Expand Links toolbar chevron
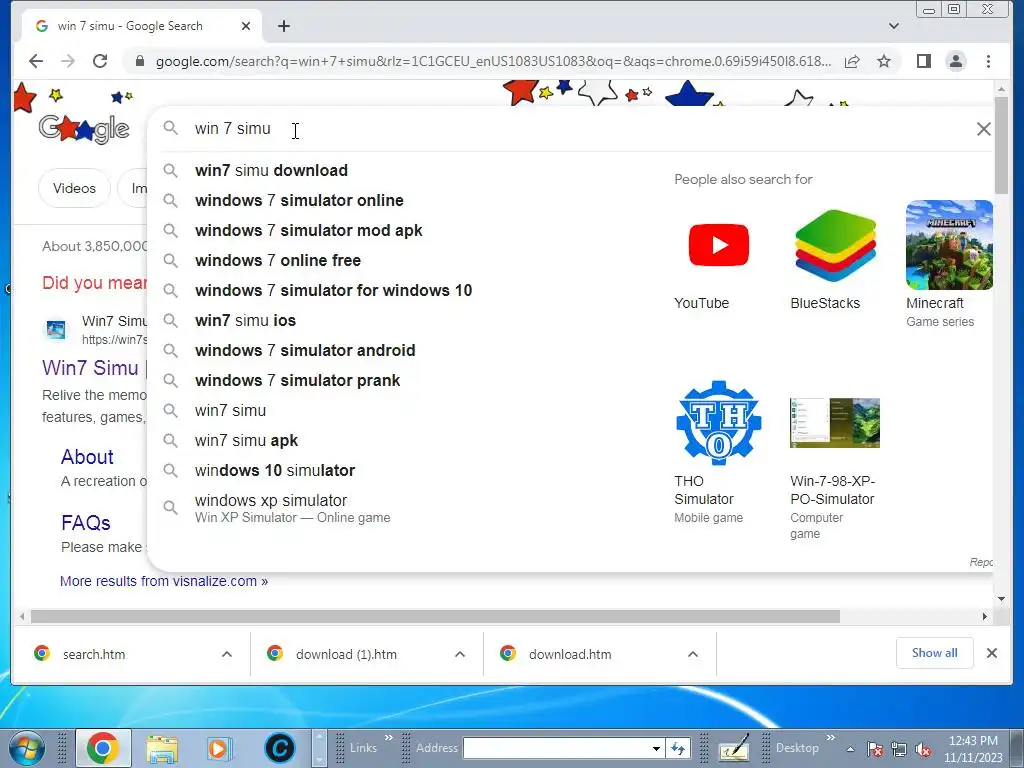Viewport: 1024px width, 768px height. 389,738
